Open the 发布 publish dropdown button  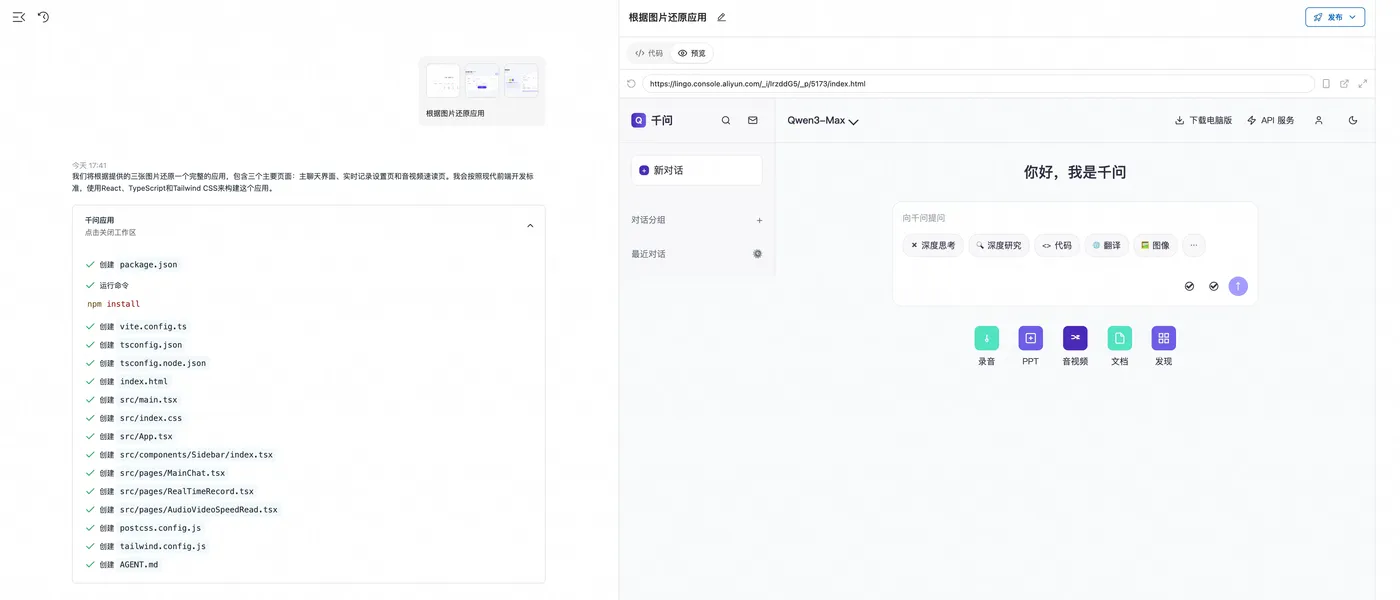tap(1335, 17)
